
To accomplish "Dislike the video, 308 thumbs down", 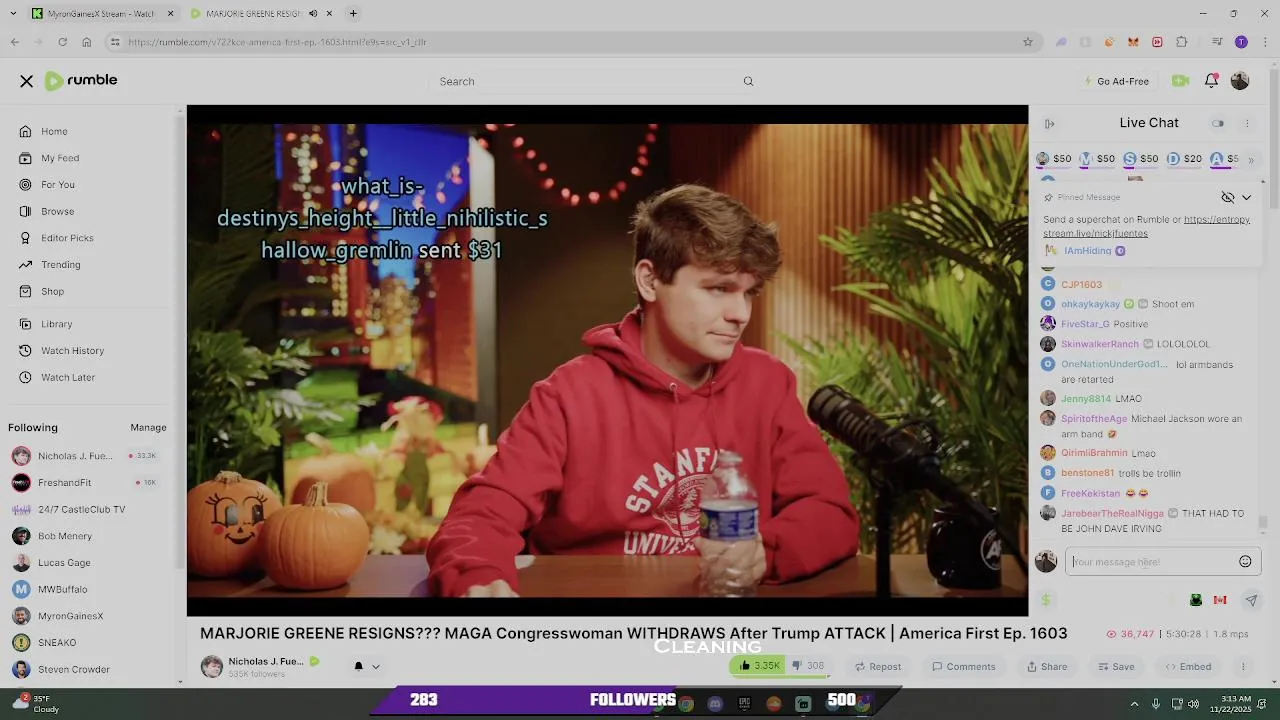I will pyautogui.click(x=808, y=666).
